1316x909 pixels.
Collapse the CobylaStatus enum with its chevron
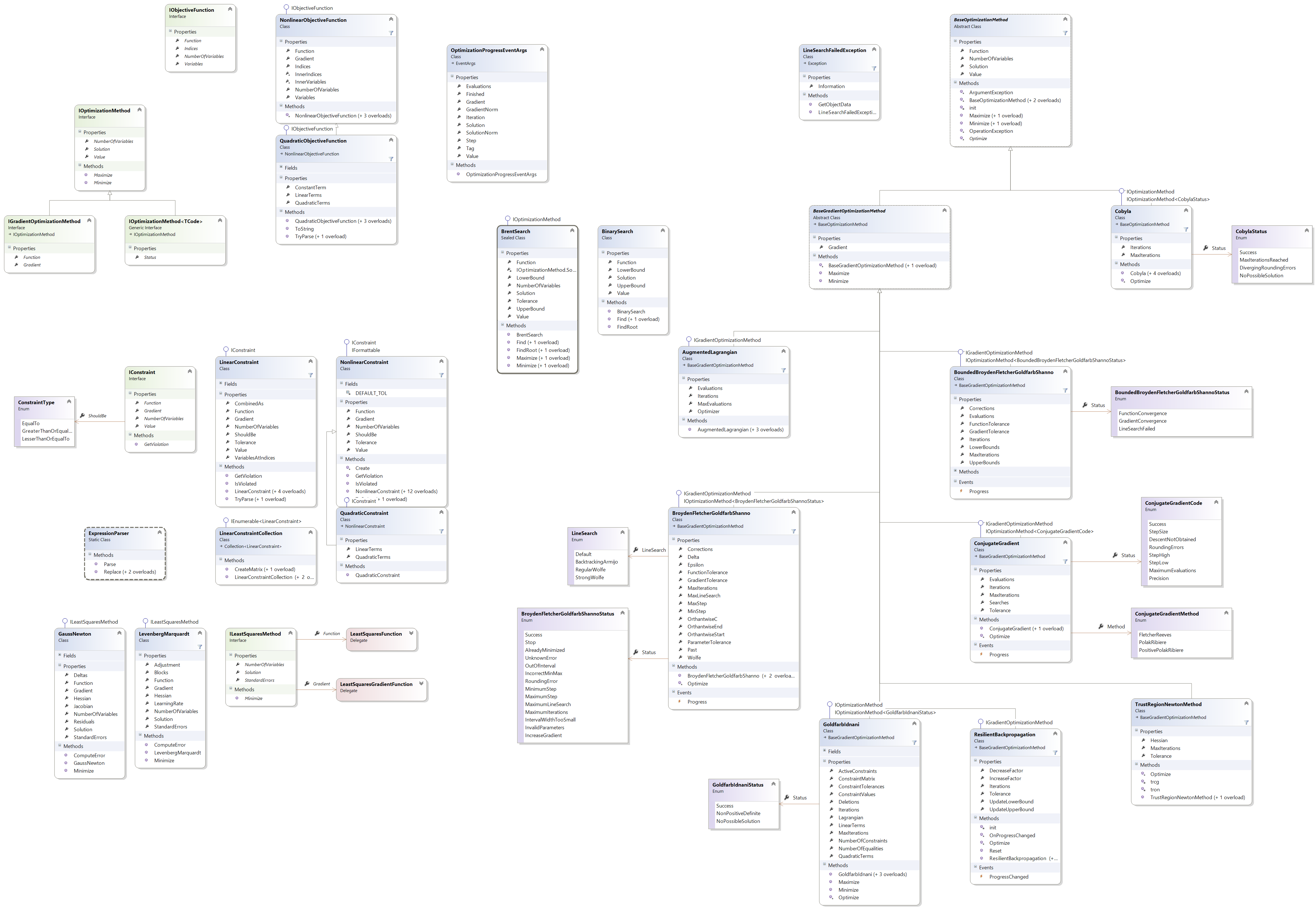click(1306, 231)
